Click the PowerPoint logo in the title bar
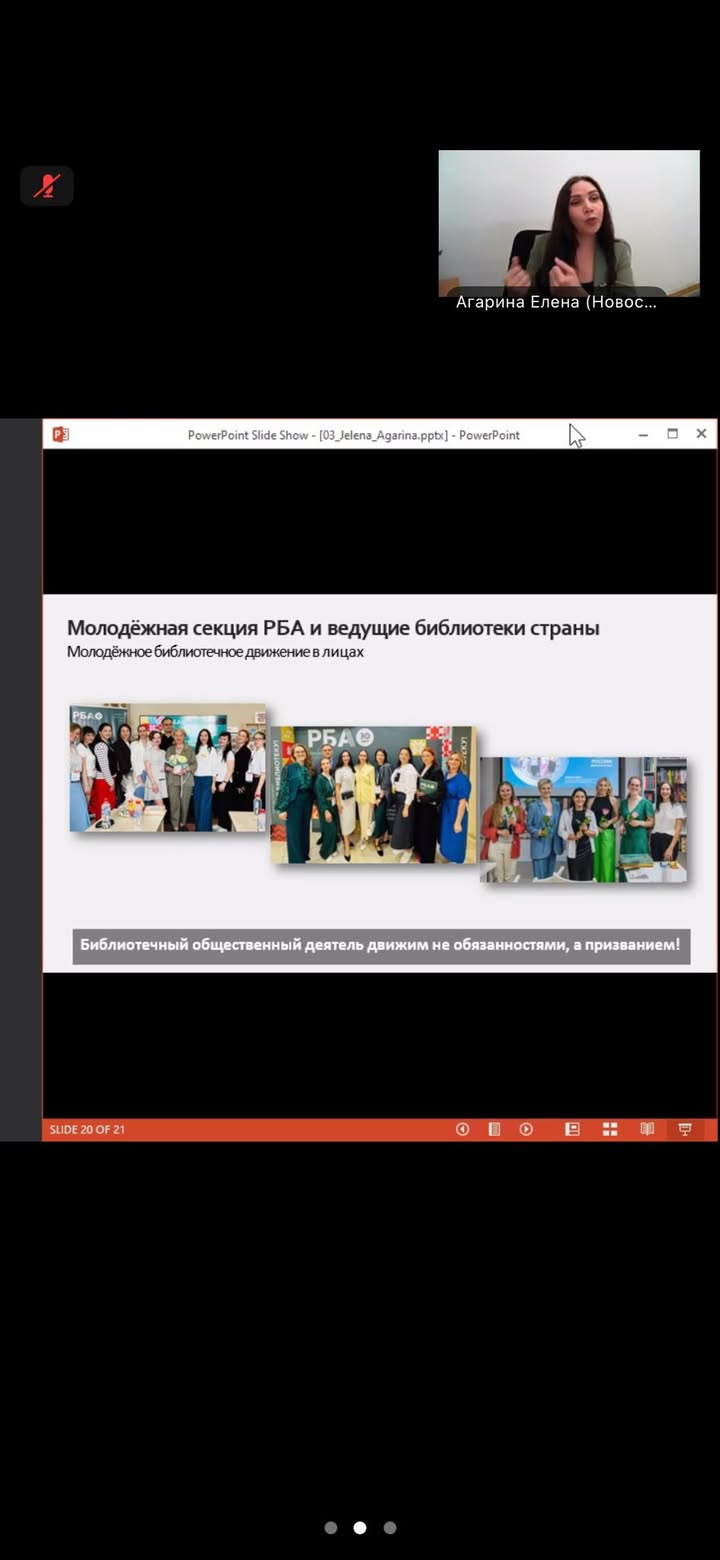 [61, 434]
